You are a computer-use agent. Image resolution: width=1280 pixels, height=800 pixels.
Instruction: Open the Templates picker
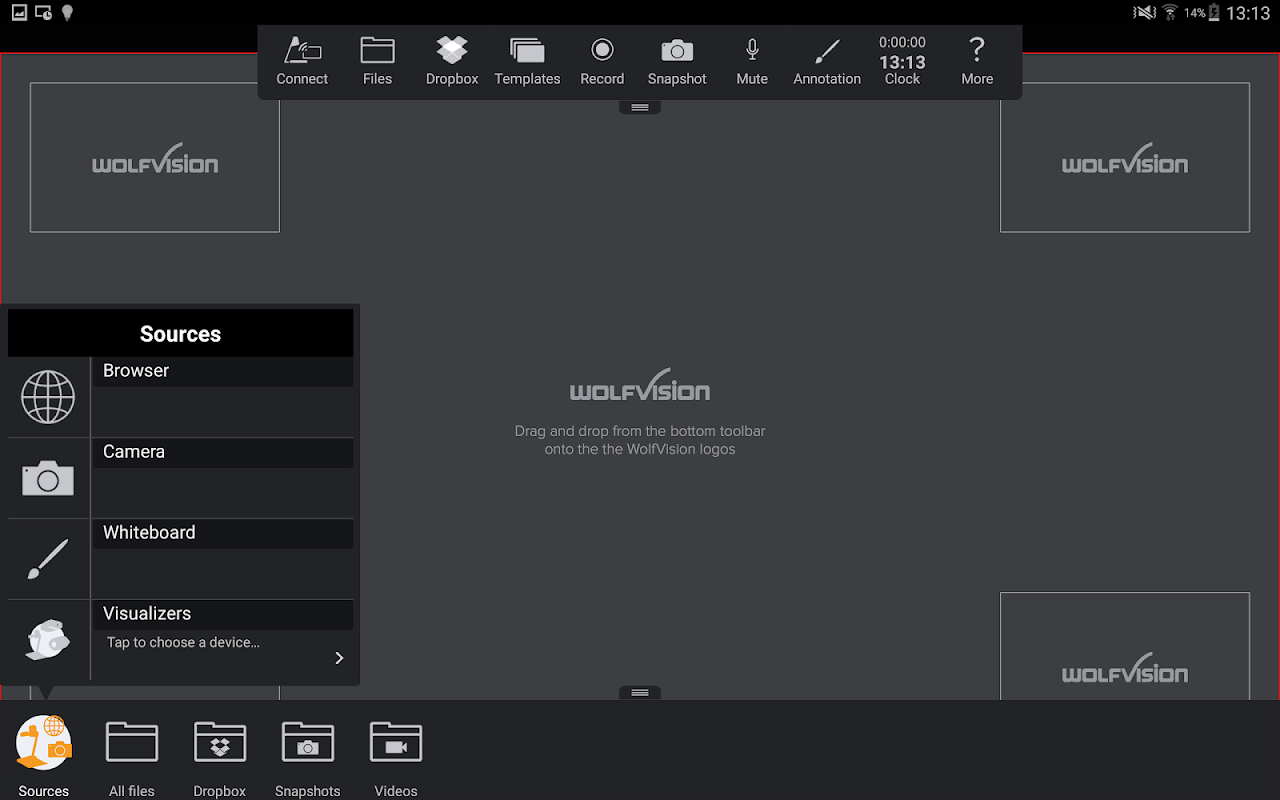tap(527, 62)
